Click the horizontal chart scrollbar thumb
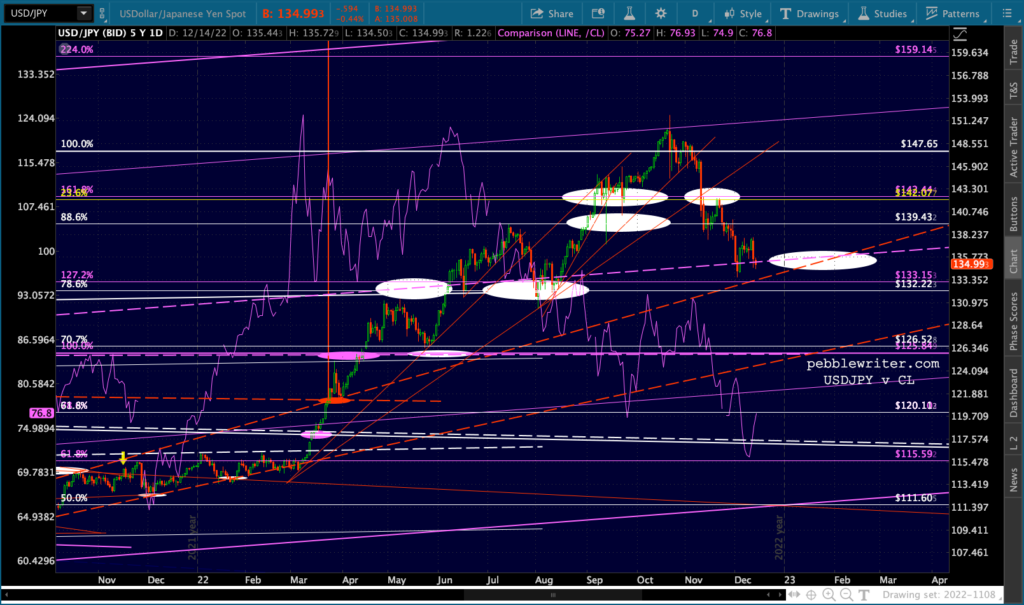This screenshot has height=605, width=1024. click(552, 595)
